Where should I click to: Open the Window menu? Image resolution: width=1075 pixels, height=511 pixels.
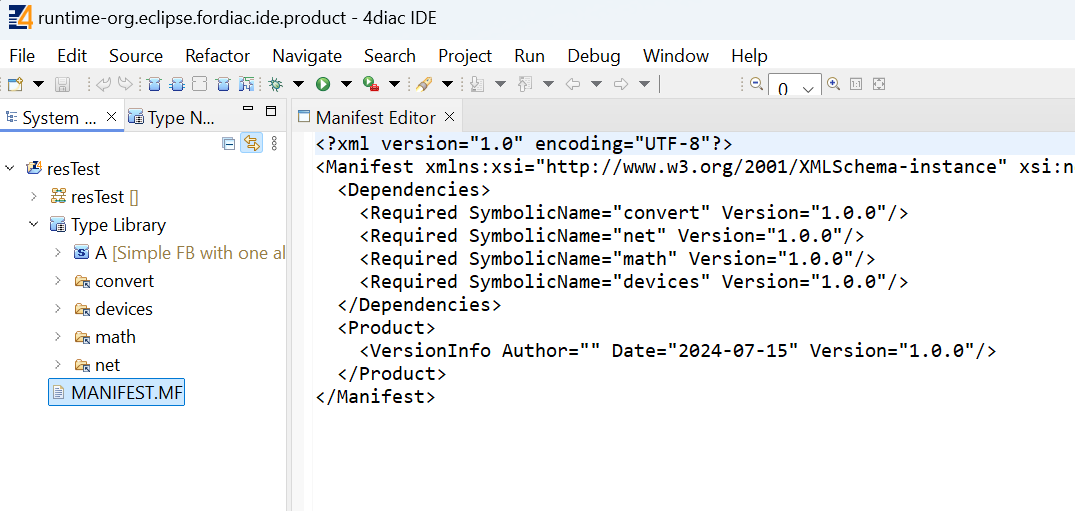pos(676,56)
